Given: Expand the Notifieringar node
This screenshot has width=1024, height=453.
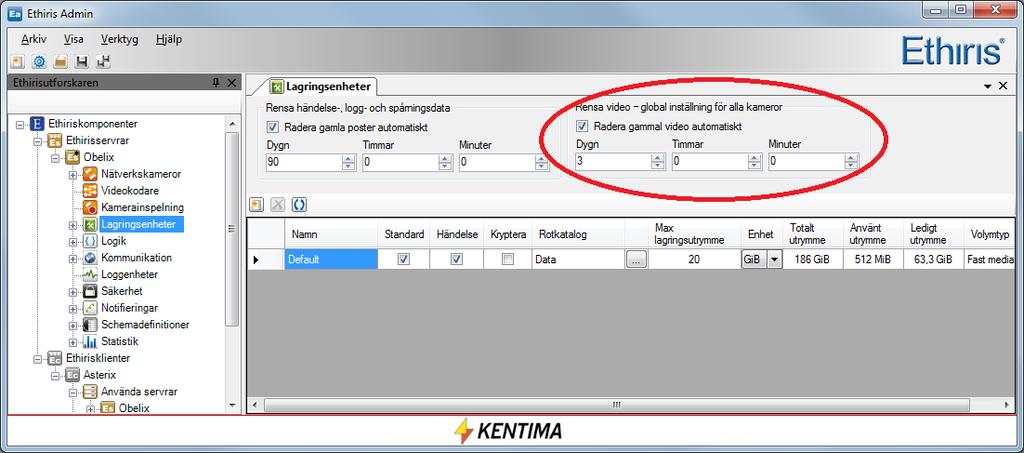Looking at the screenshot, I should (x=72, y=308).
